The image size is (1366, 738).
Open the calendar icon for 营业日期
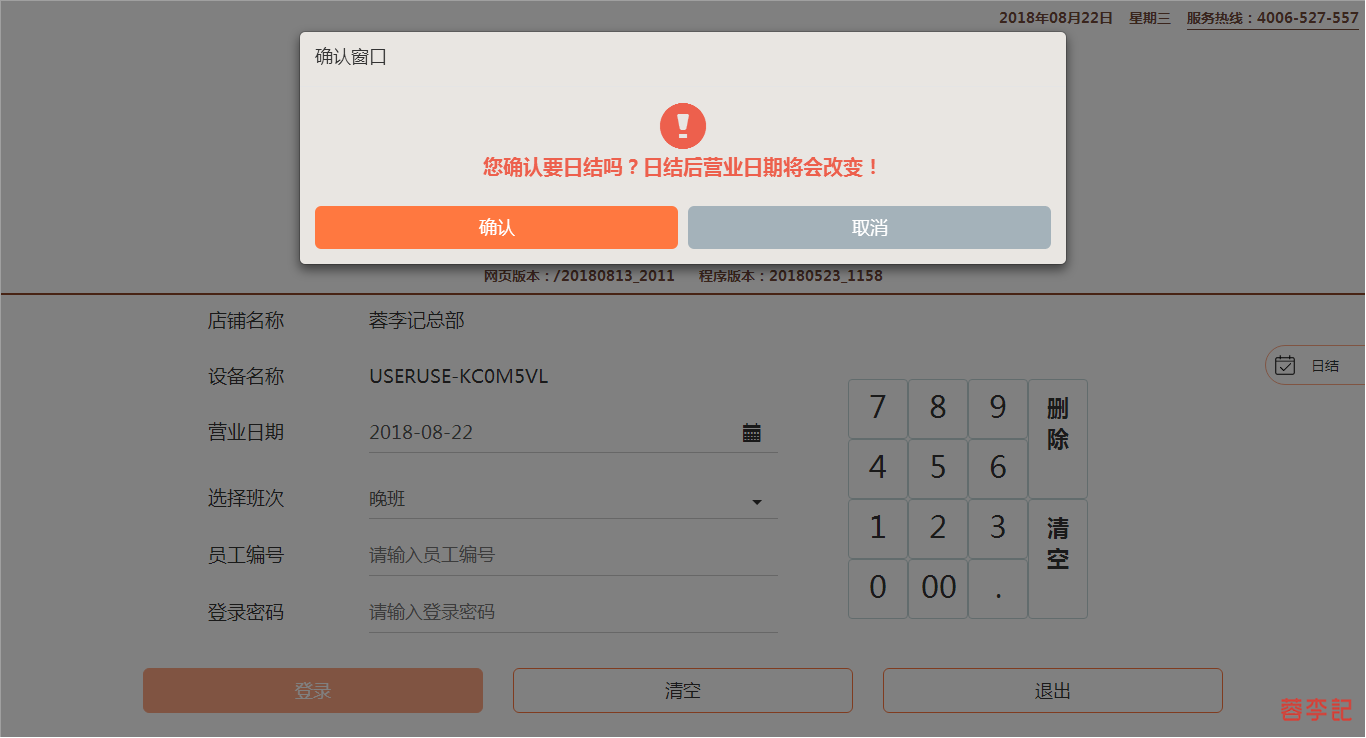[x=752, y=433]
